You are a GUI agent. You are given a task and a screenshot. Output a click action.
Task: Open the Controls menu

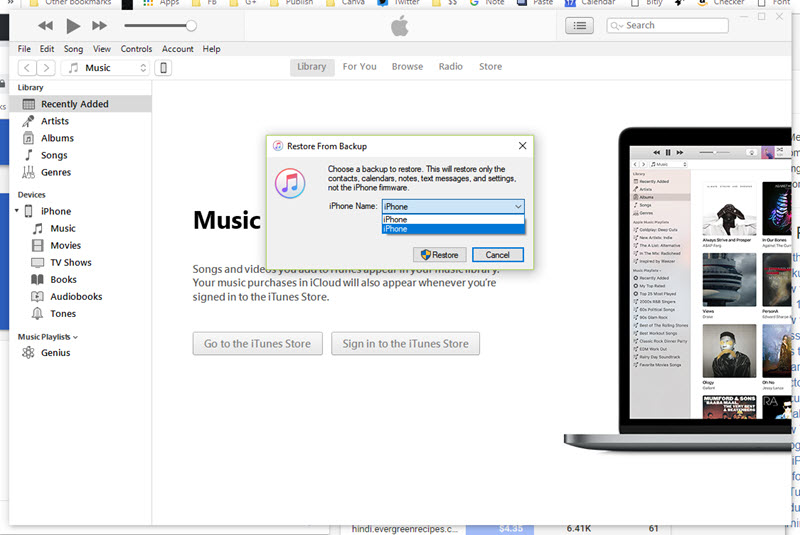136,49
